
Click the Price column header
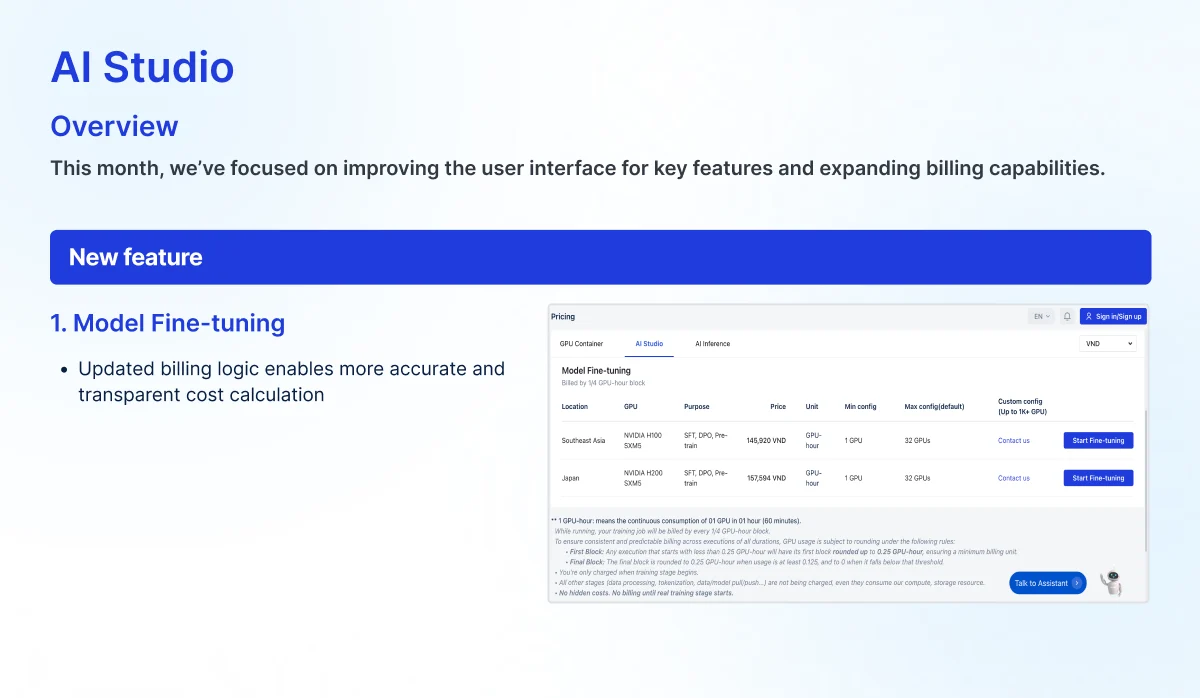click(x=778, y=407)
